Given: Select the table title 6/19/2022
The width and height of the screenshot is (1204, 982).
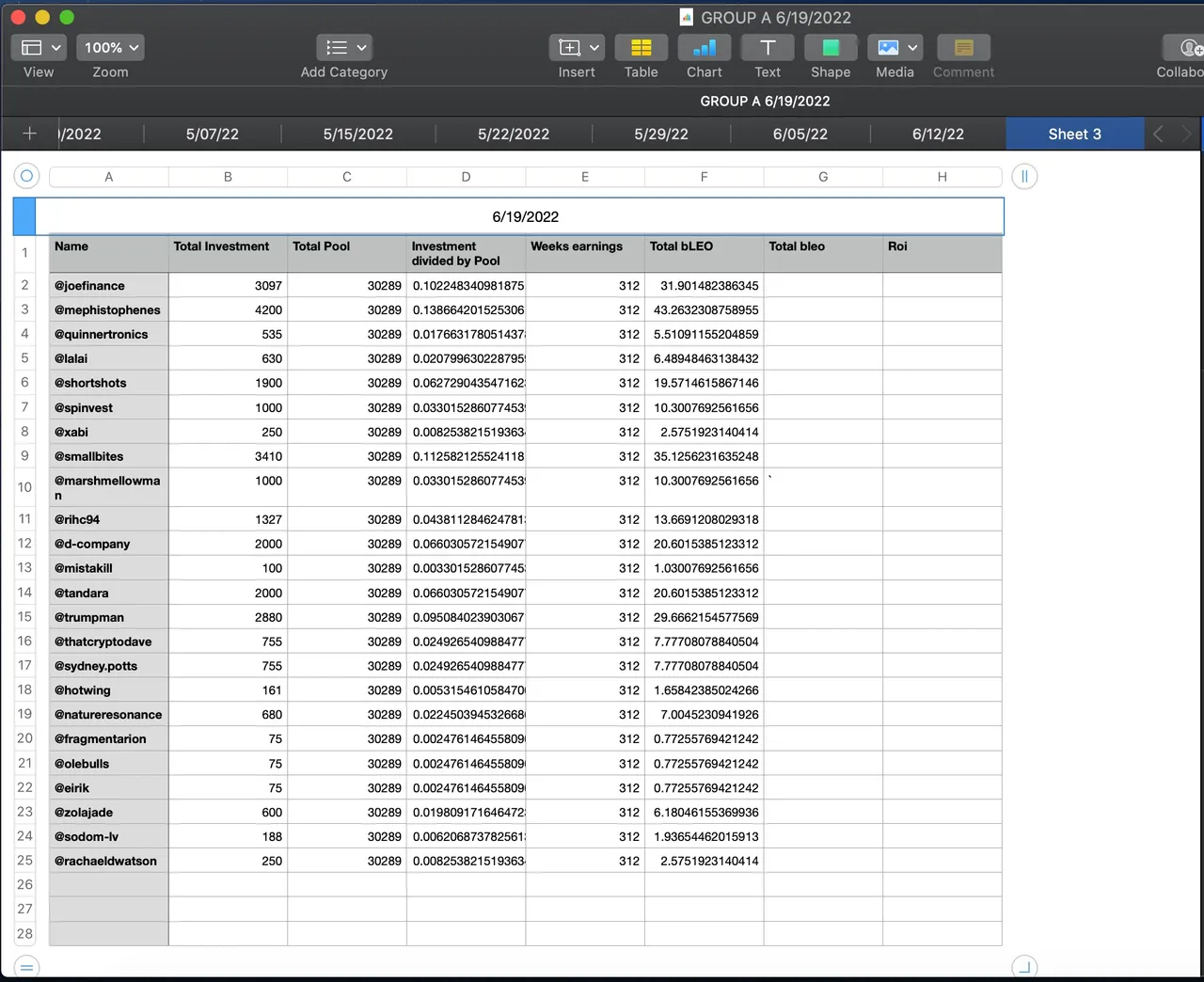Looking at the screenshot, I should 525,216.
